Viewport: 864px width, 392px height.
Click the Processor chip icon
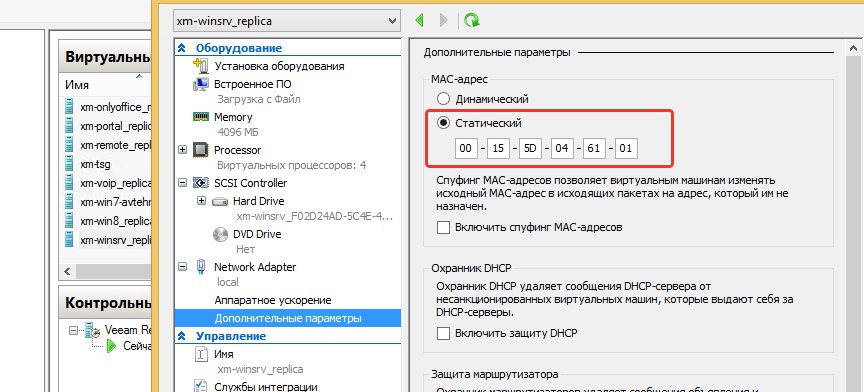tap(201, 150)
